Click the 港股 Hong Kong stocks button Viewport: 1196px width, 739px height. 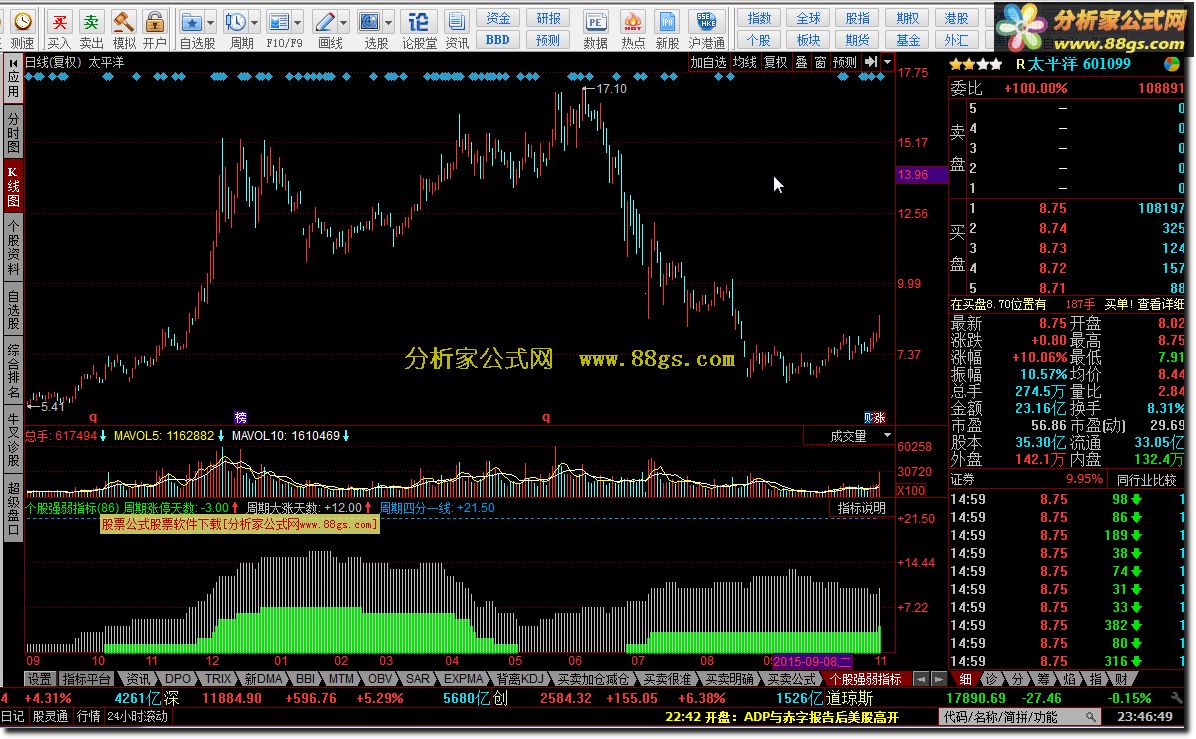click(956, 18)
